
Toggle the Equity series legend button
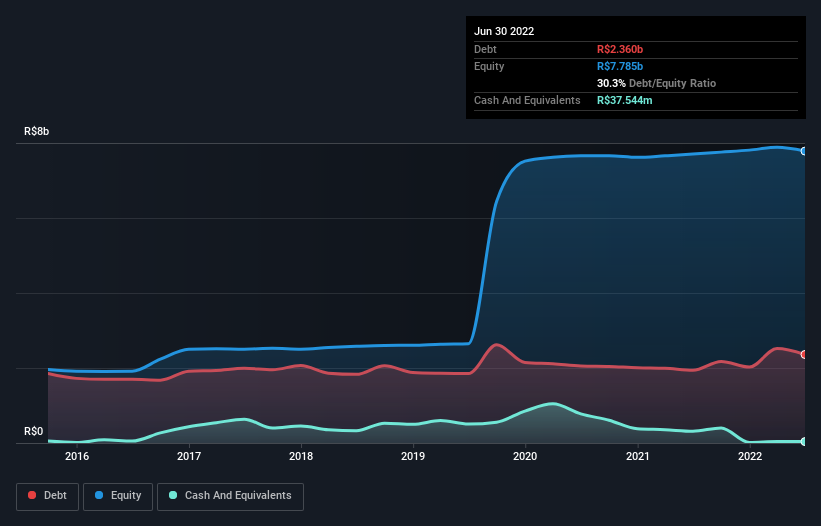click(x=118, y=496)
